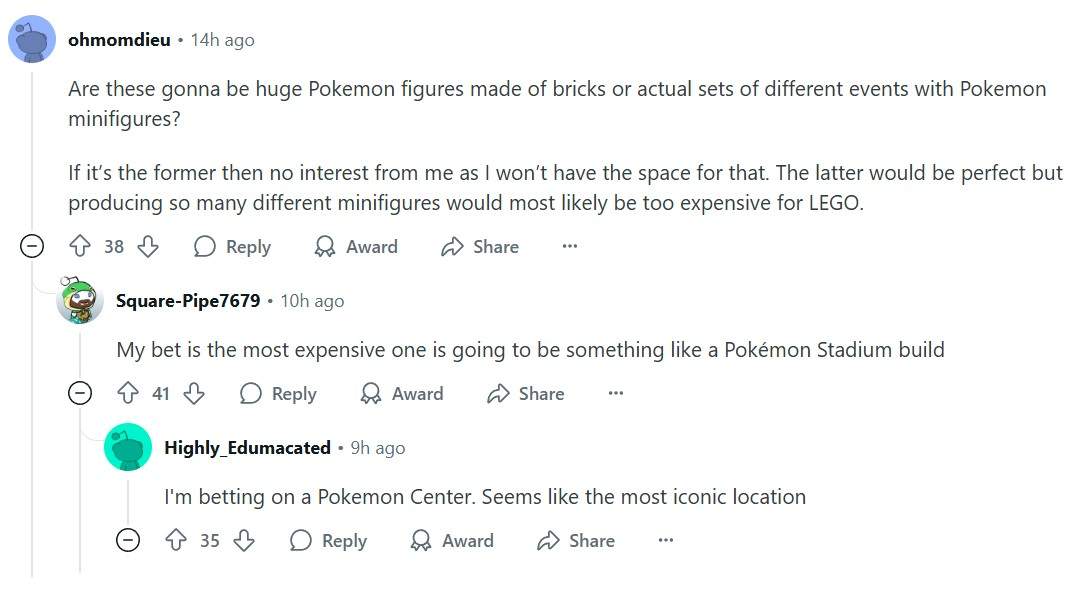Open more options on Square-Pipe7679's comment

(616, 394)
